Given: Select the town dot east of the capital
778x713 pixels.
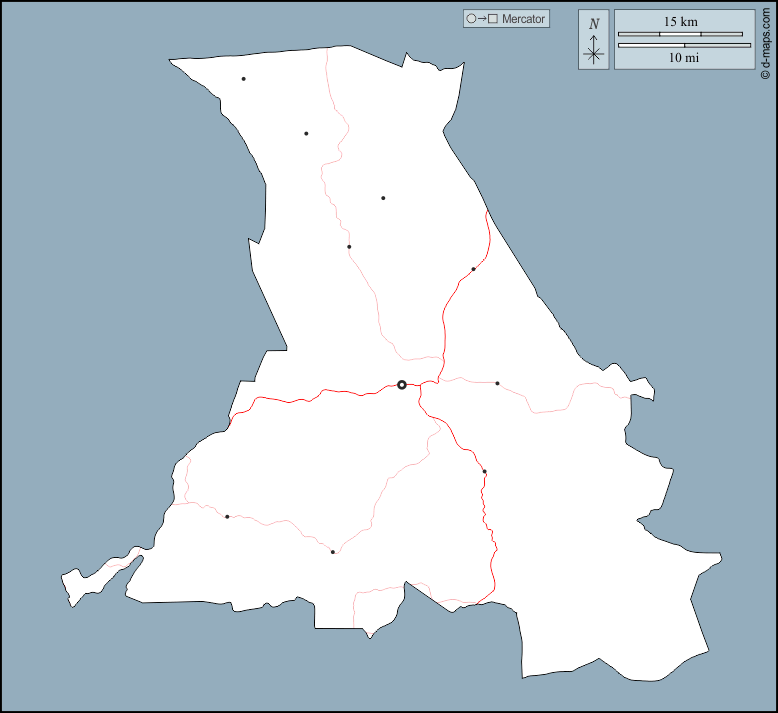Looking at the screenshot, I should coord(497,383).
